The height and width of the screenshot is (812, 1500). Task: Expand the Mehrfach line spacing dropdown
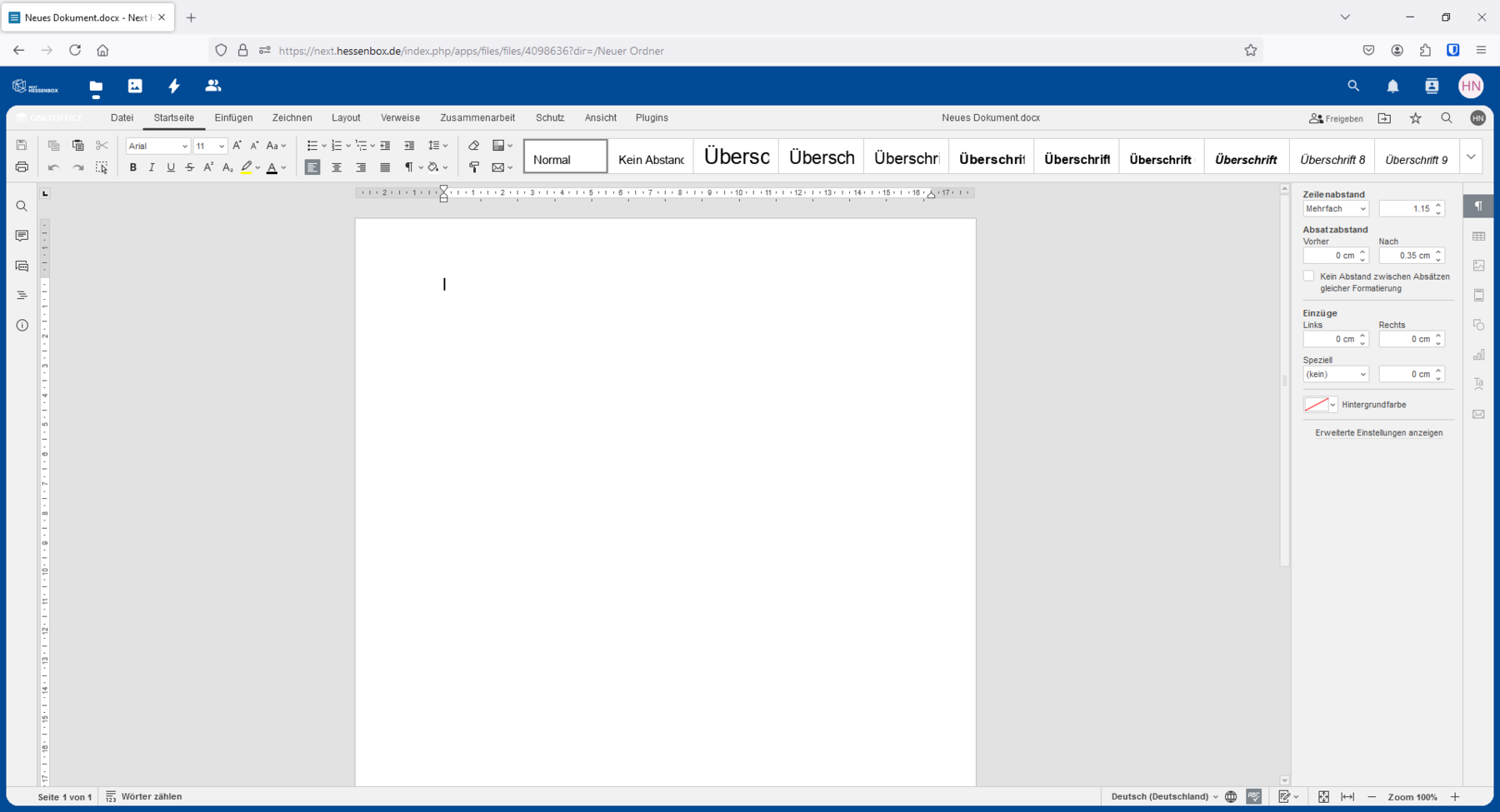[1335, 209]
